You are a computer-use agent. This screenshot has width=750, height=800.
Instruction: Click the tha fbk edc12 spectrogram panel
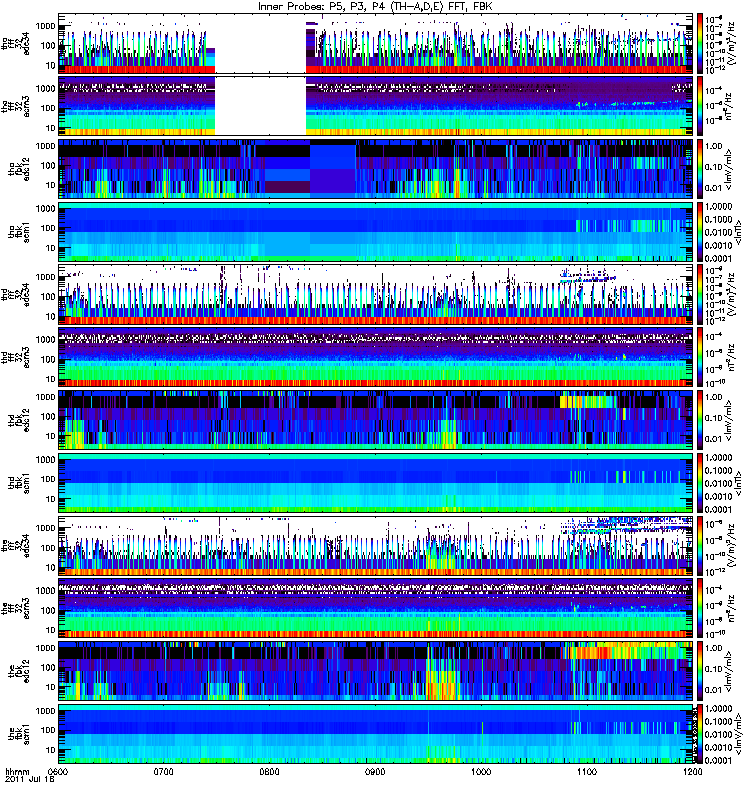coord(376,169)
